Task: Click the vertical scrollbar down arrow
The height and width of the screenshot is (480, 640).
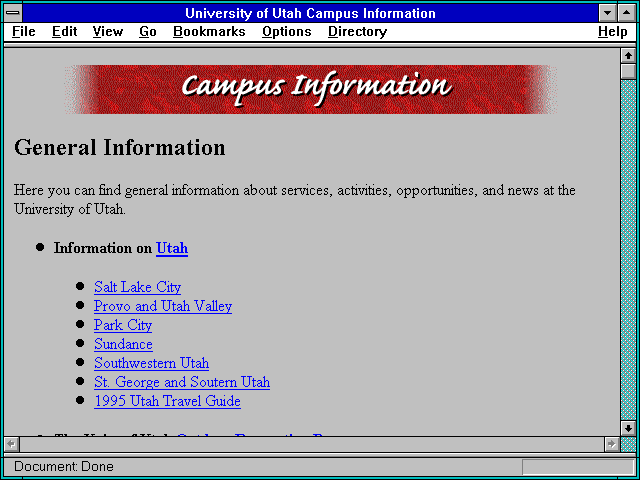Action: 628,428
